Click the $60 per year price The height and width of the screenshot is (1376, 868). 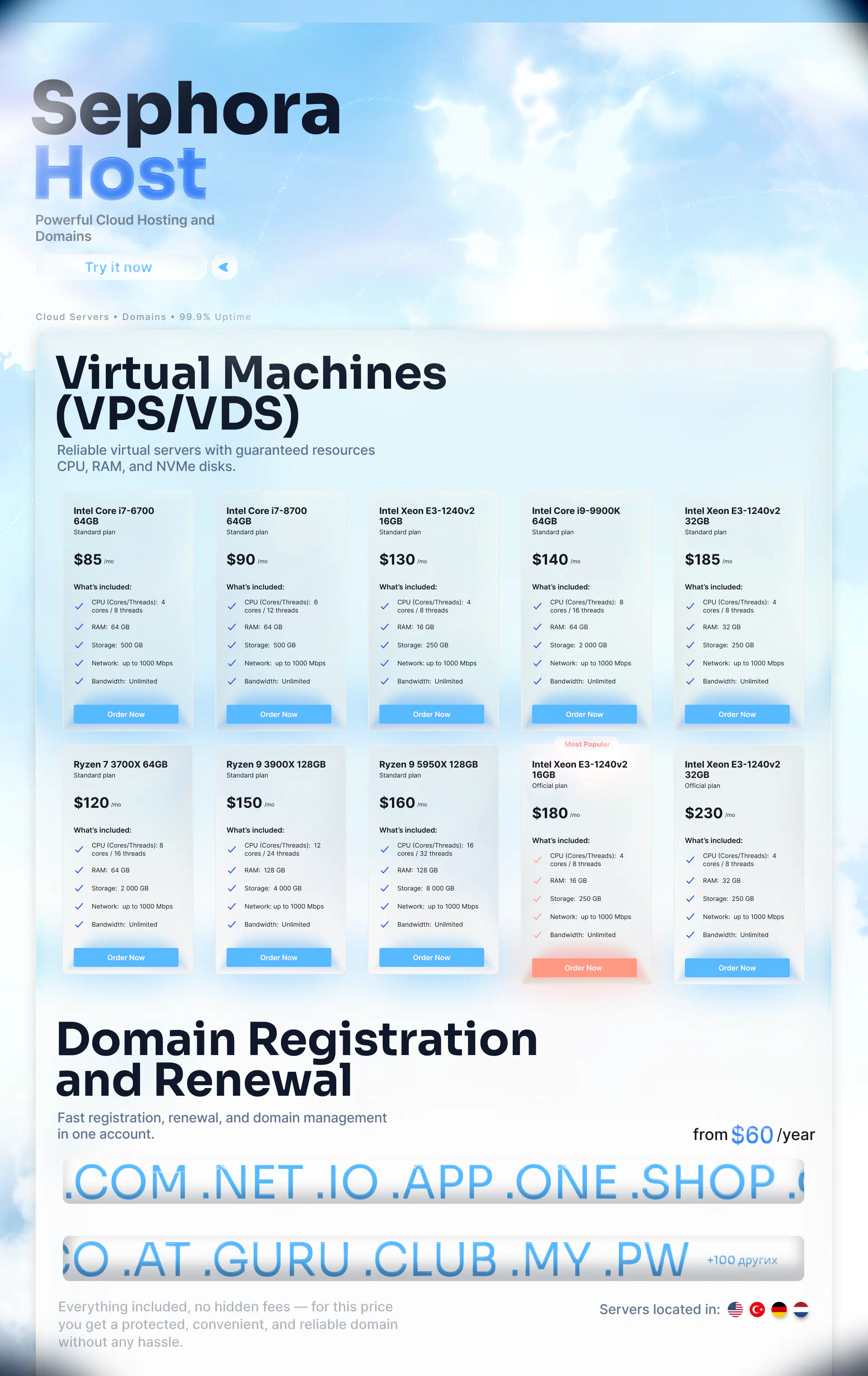pyautogui.click(x=752, y=1134)
